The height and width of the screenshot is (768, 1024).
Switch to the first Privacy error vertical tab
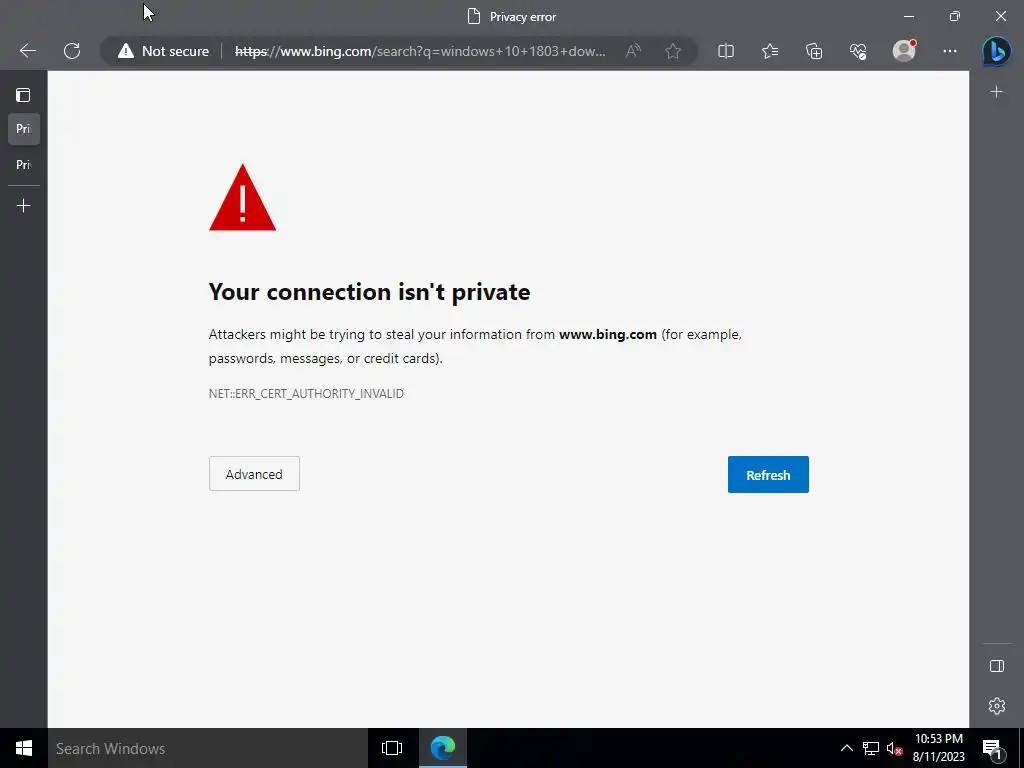click(x=24, y=129)
